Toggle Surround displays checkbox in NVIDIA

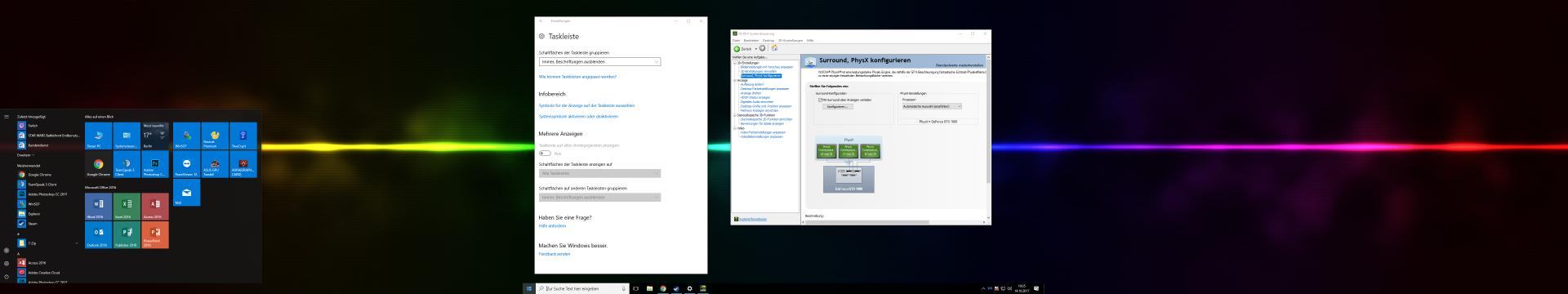[x=820, y=100]
